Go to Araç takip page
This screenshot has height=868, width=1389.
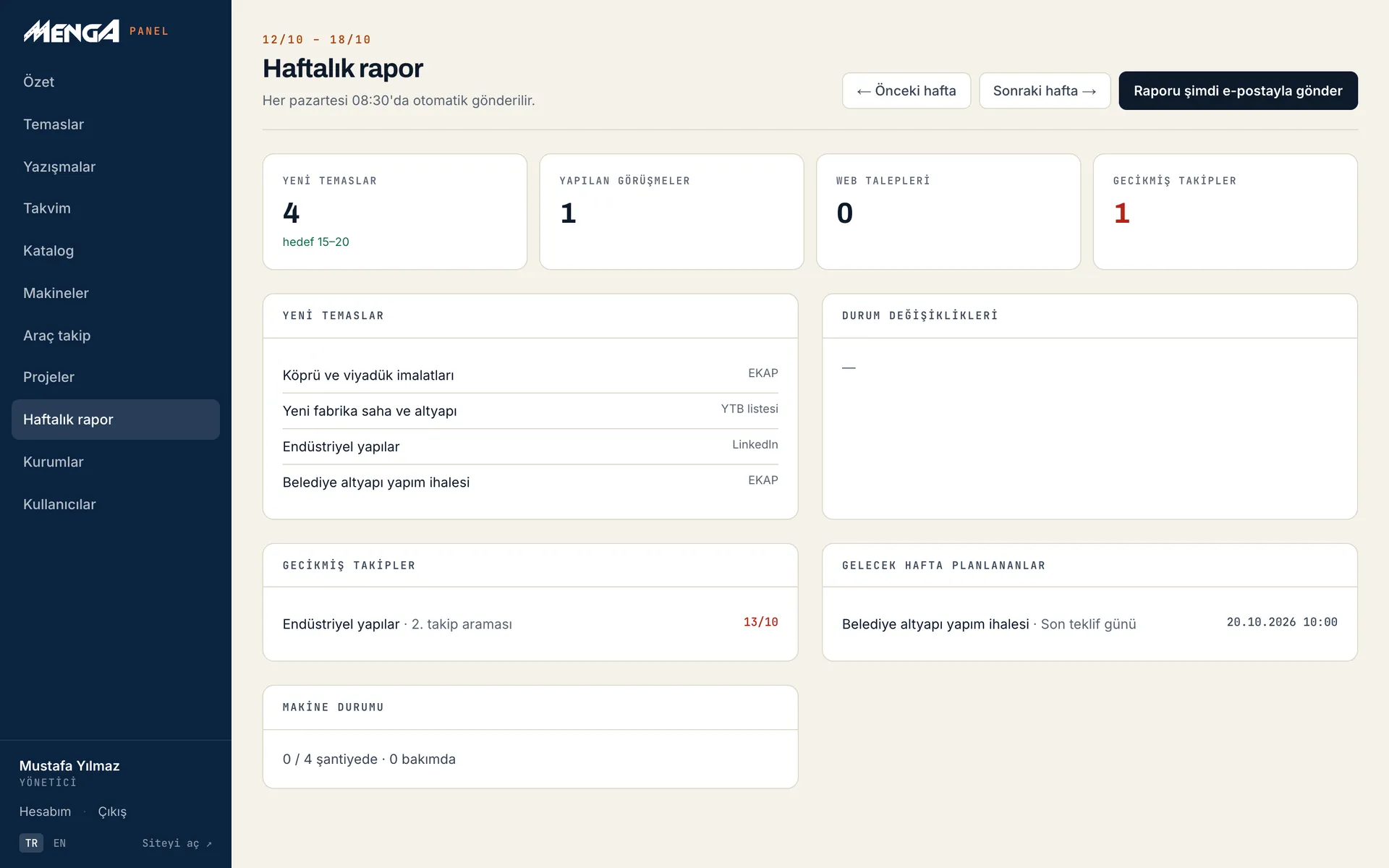tap(116, 335)
